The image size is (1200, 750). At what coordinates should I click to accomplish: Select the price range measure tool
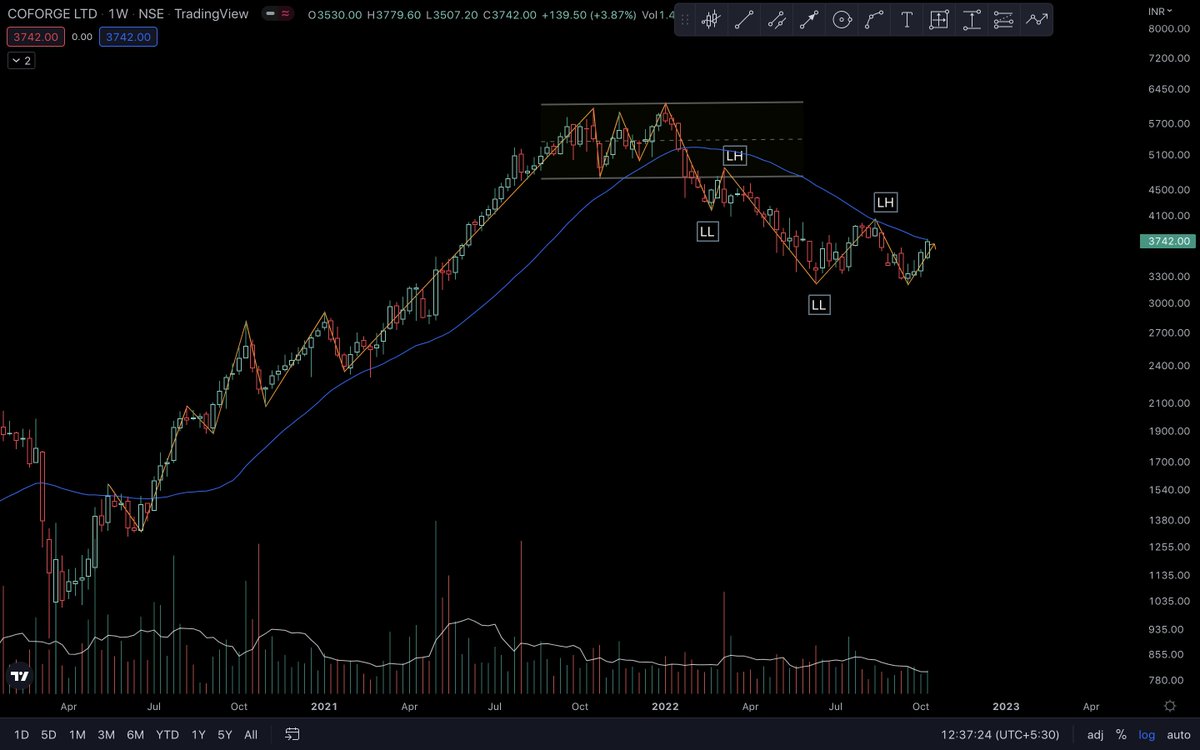pyautogui.click(x=971, y=19)
